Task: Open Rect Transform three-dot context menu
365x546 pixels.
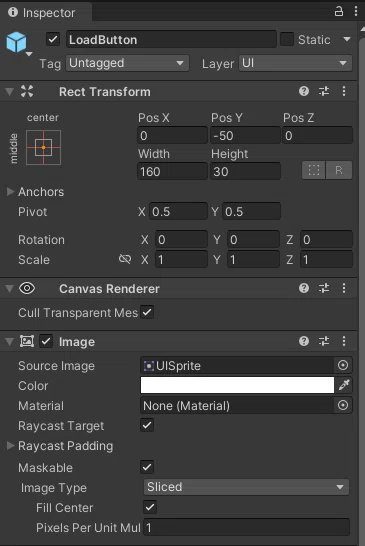Action: pyautogui.click(x=344, y=91)
